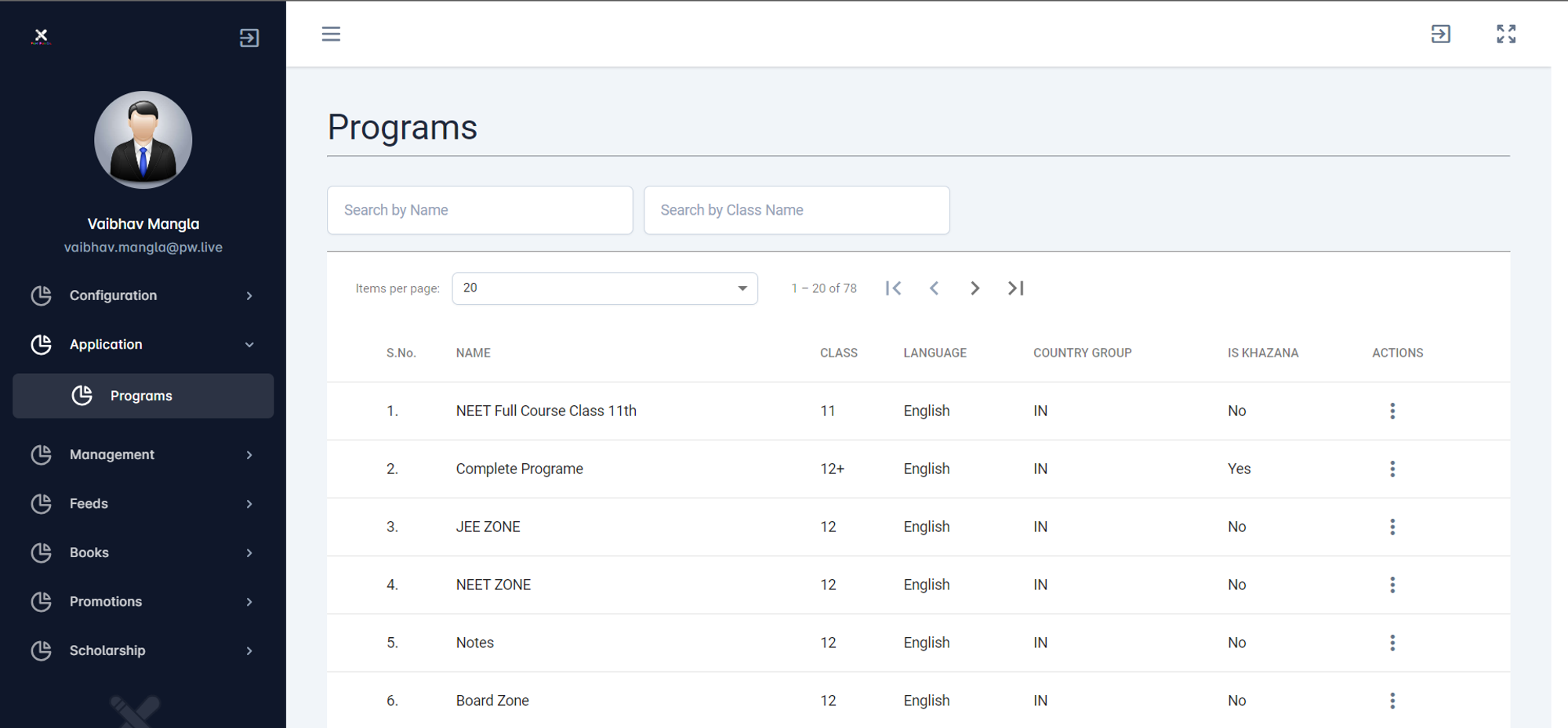Click the sidebar collapse icon
This screenshot has height=728, width=1568.
pos(249,38)
